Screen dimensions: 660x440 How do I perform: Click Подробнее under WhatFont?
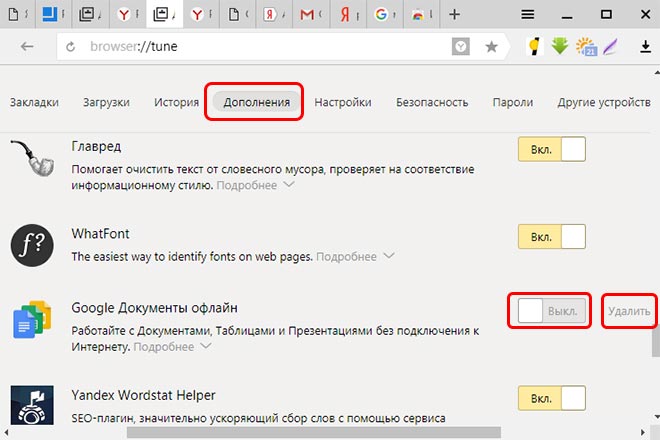(346, 256)
